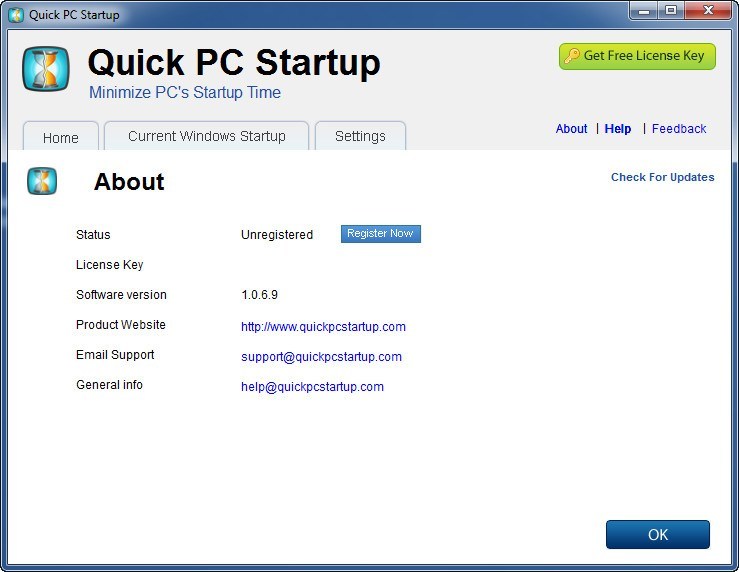This screenshot has height=572, width=739.
Task: Switch to Current Windows Startup tab
Action: 206,136
